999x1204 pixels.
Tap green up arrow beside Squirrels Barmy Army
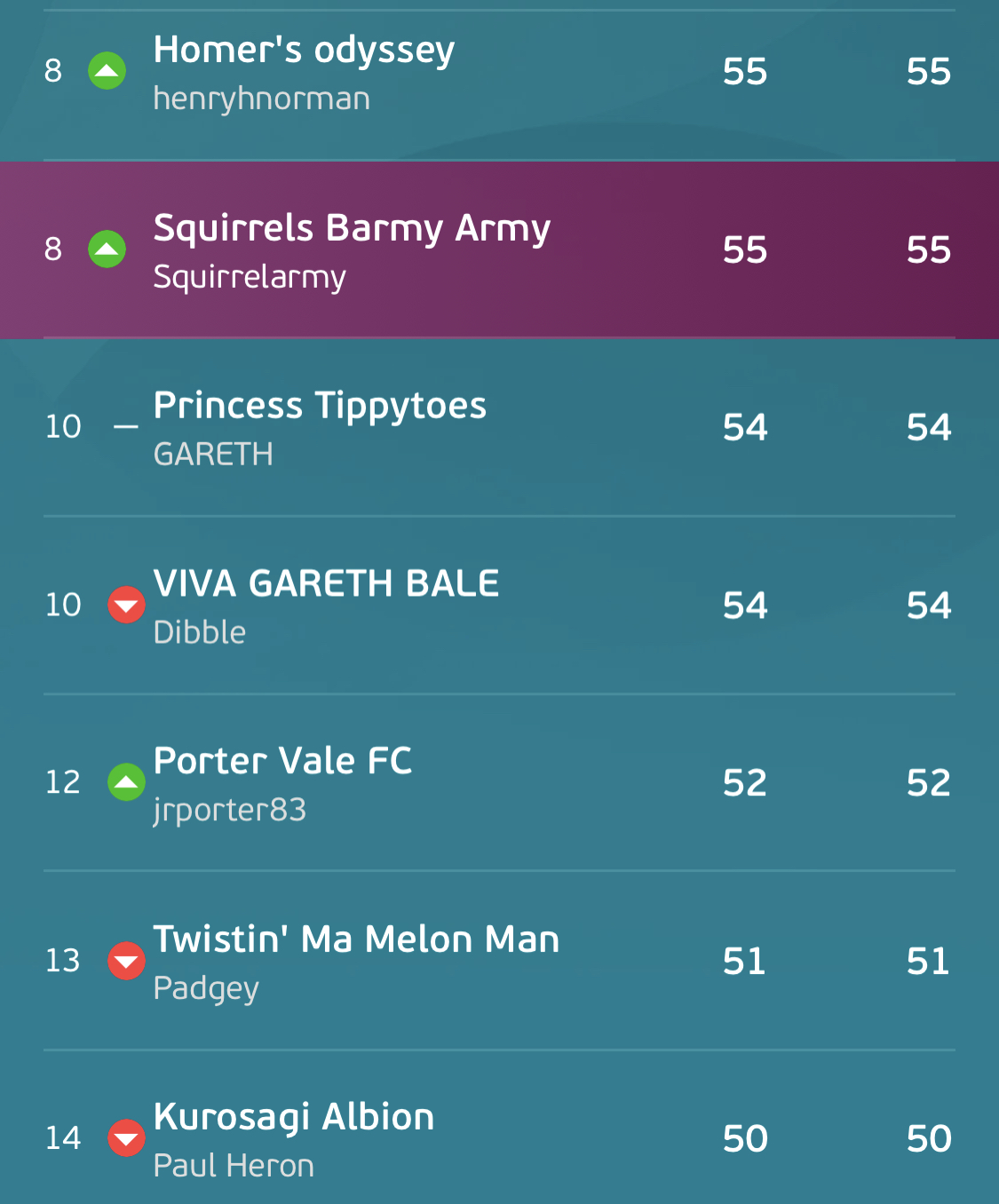(x=107, y=250)
